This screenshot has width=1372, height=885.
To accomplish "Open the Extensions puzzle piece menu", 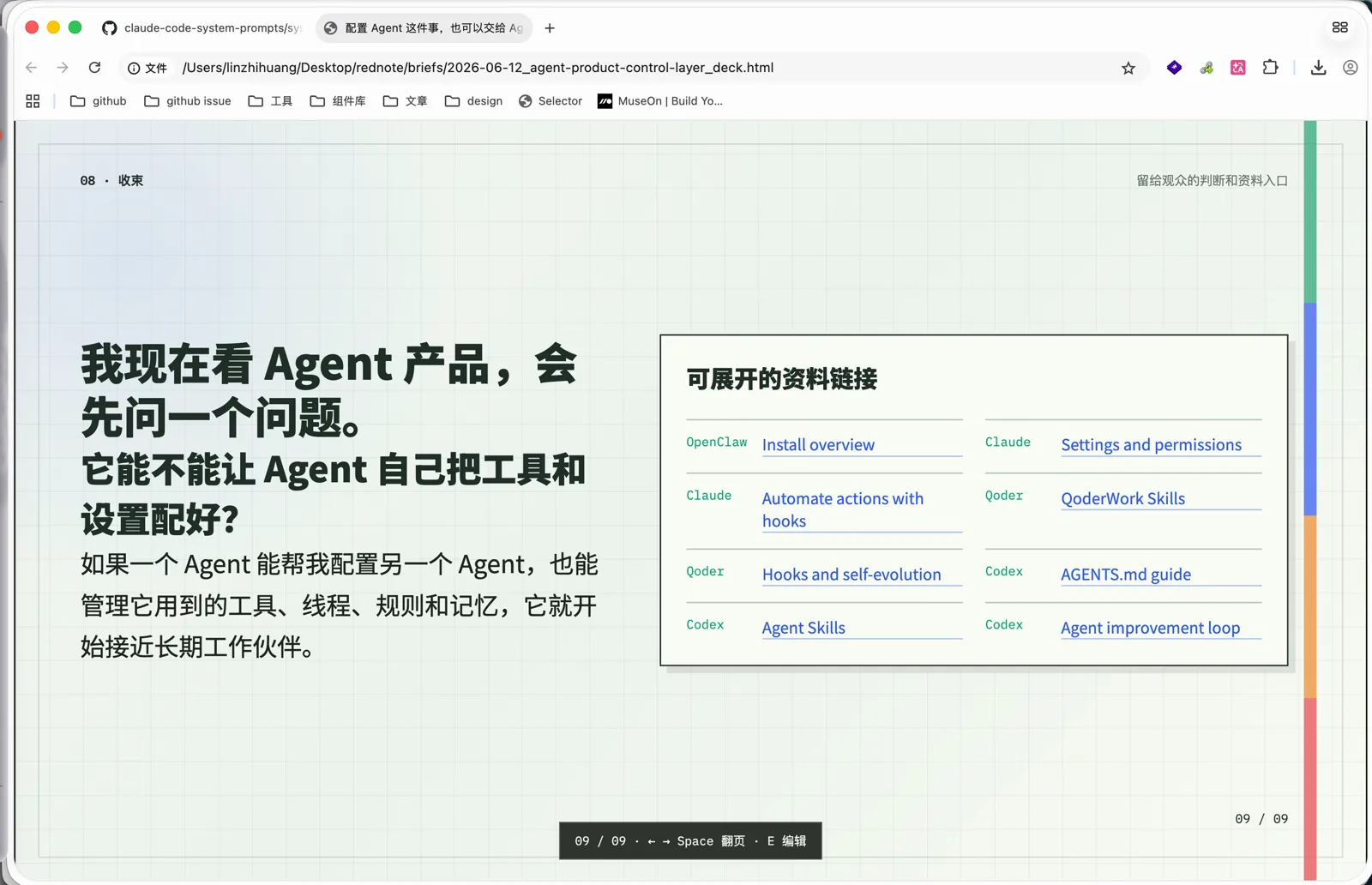I will coord(1271,68).
